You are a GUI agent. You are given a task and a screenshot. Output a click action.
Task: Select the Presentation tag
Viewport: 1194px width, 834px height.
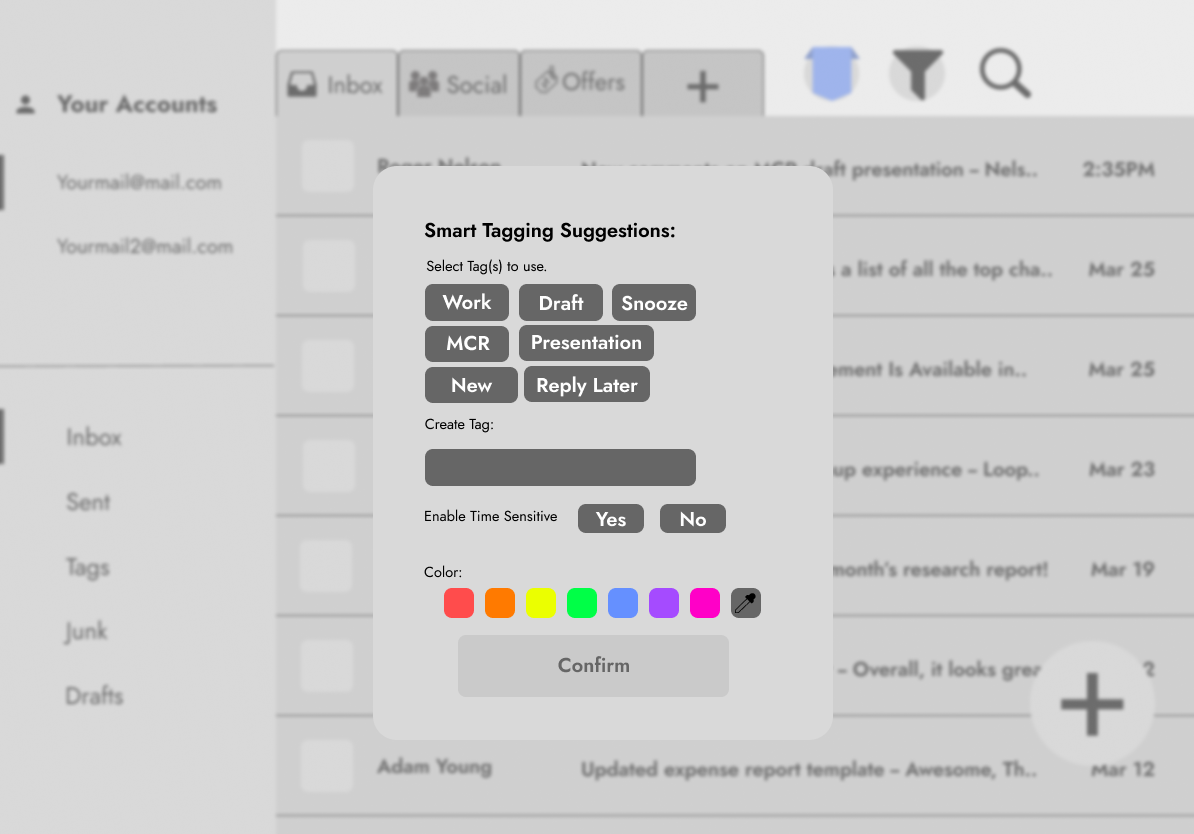(586, 343)
